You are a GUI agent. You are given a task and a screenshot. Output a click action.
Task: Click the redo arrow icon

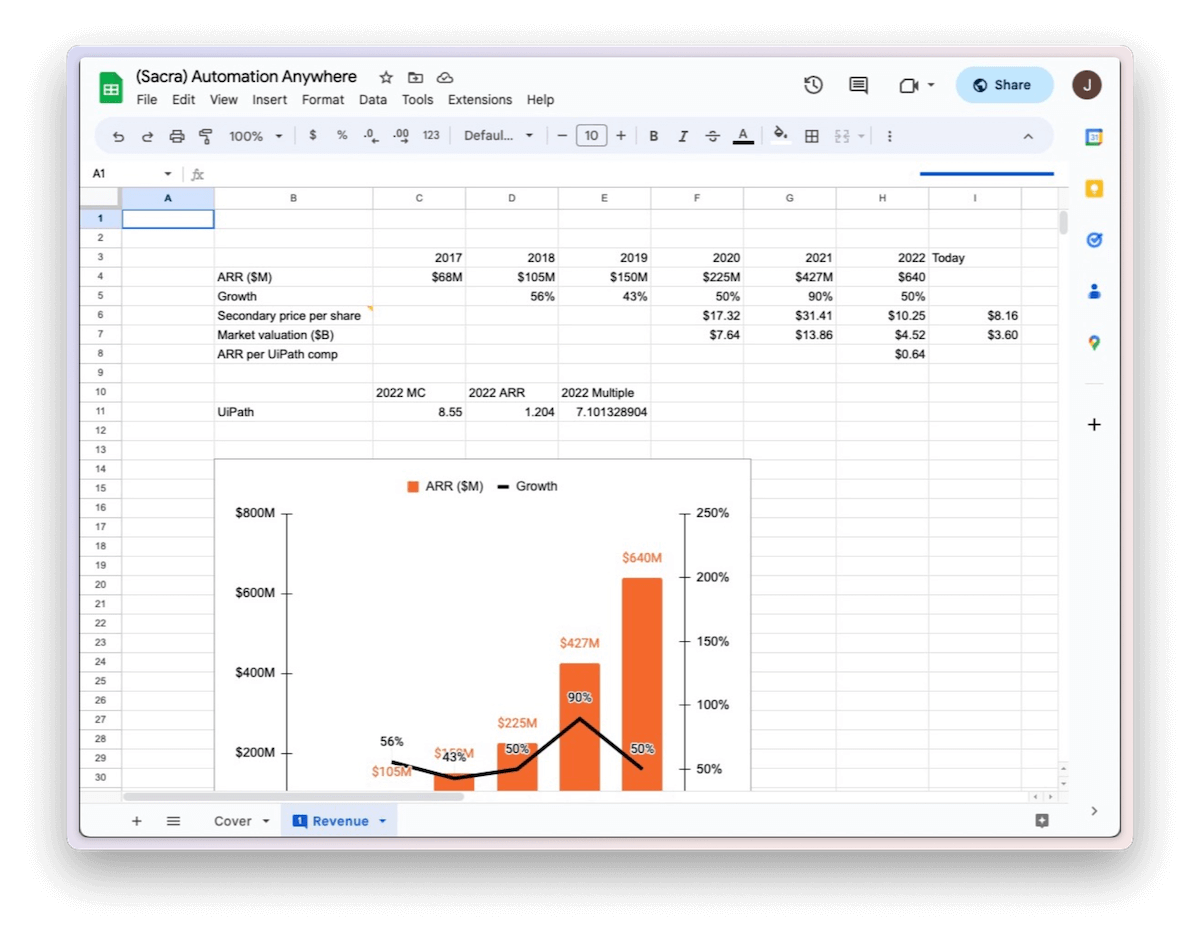(147, 136)
